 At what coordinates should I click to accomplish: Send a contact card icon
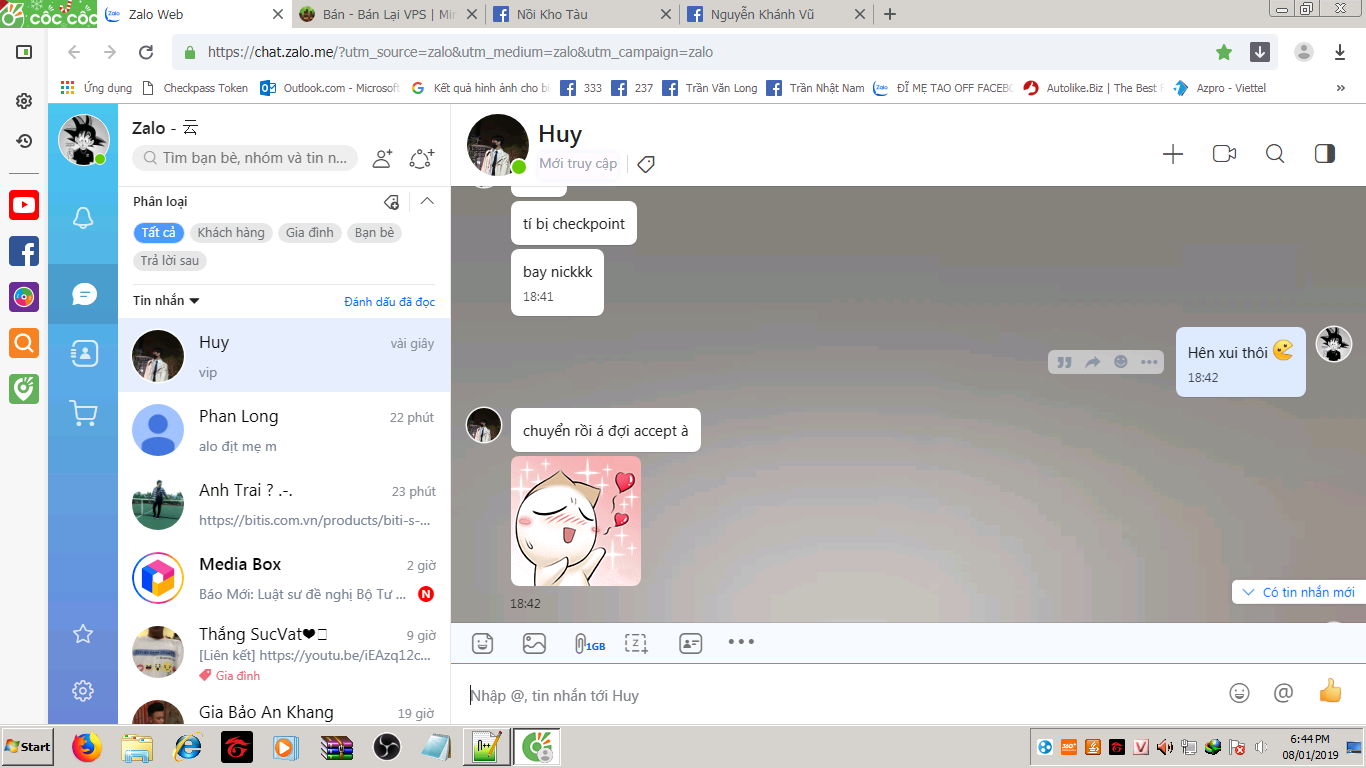point(690,643)
